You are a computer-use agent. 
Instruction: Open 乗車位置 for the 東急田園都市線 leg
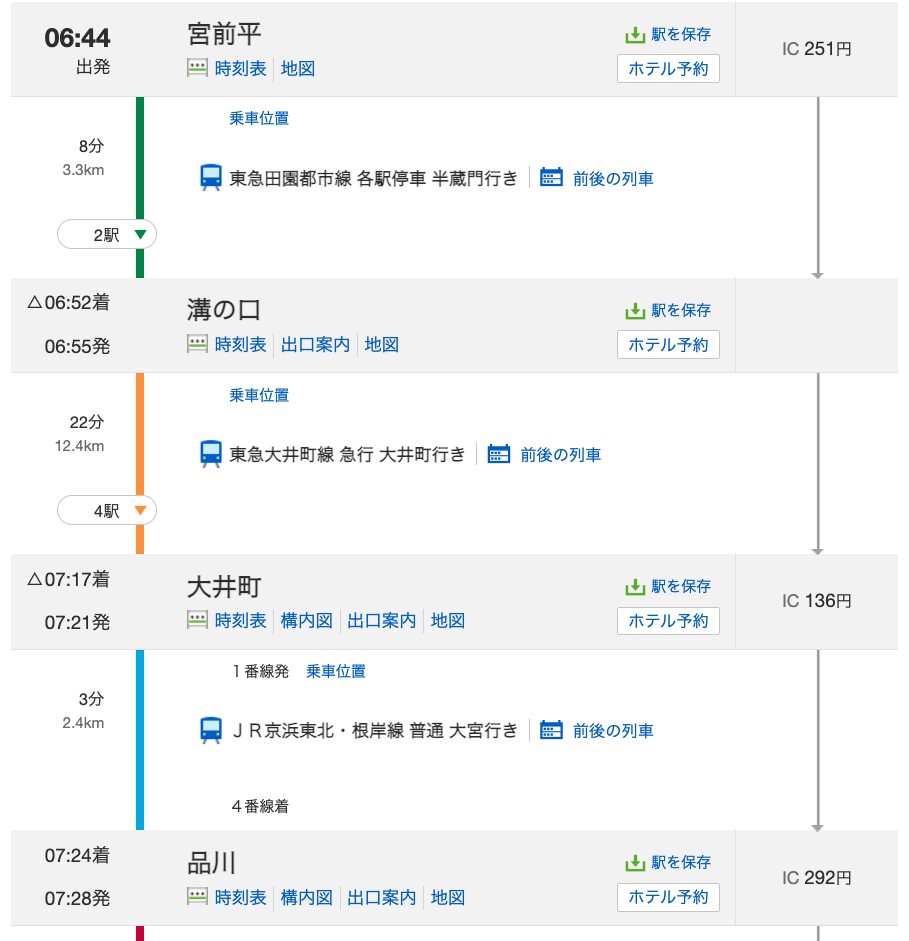pos(259,118)
